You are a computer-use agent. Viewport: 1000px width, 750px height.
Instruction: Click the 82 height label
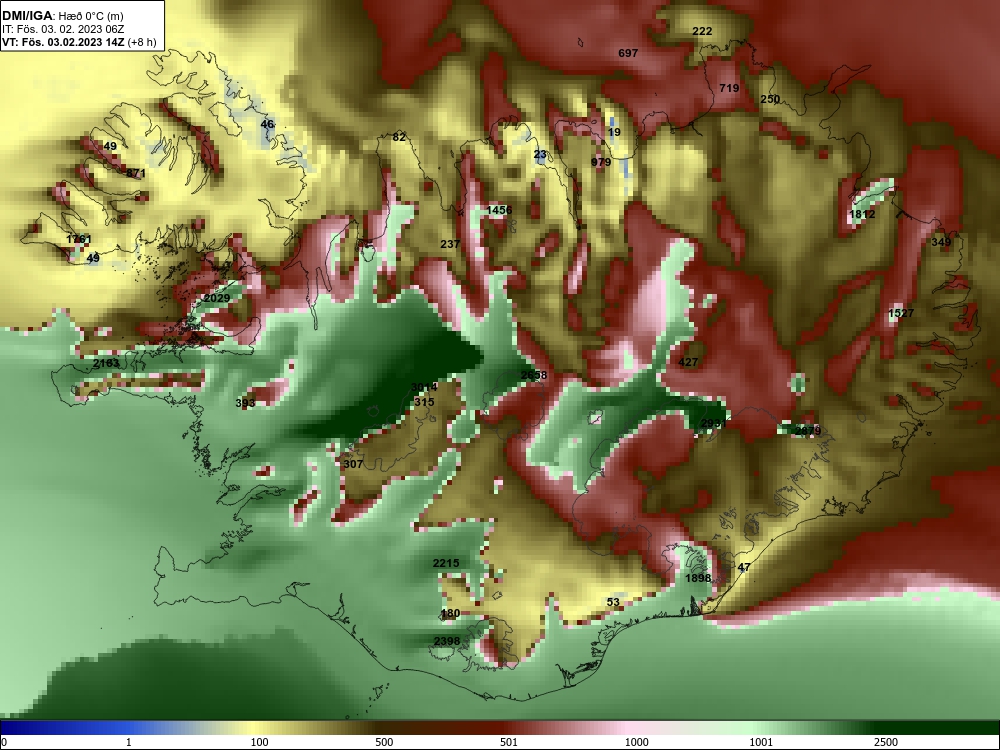399,136
